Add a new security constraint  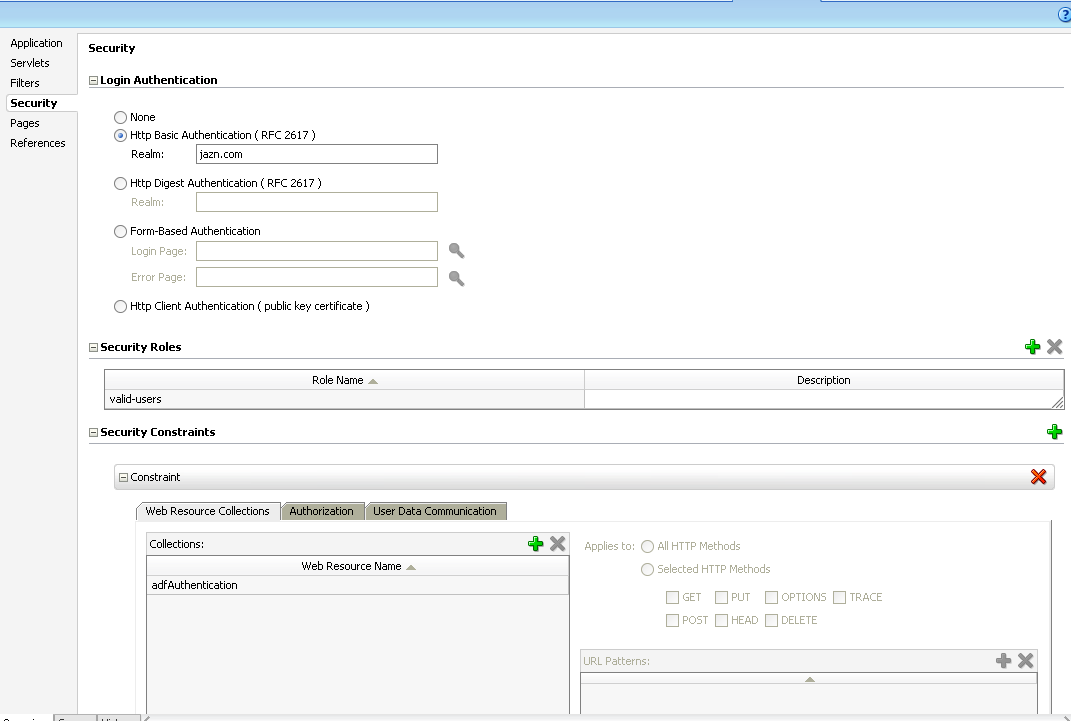1054,432
